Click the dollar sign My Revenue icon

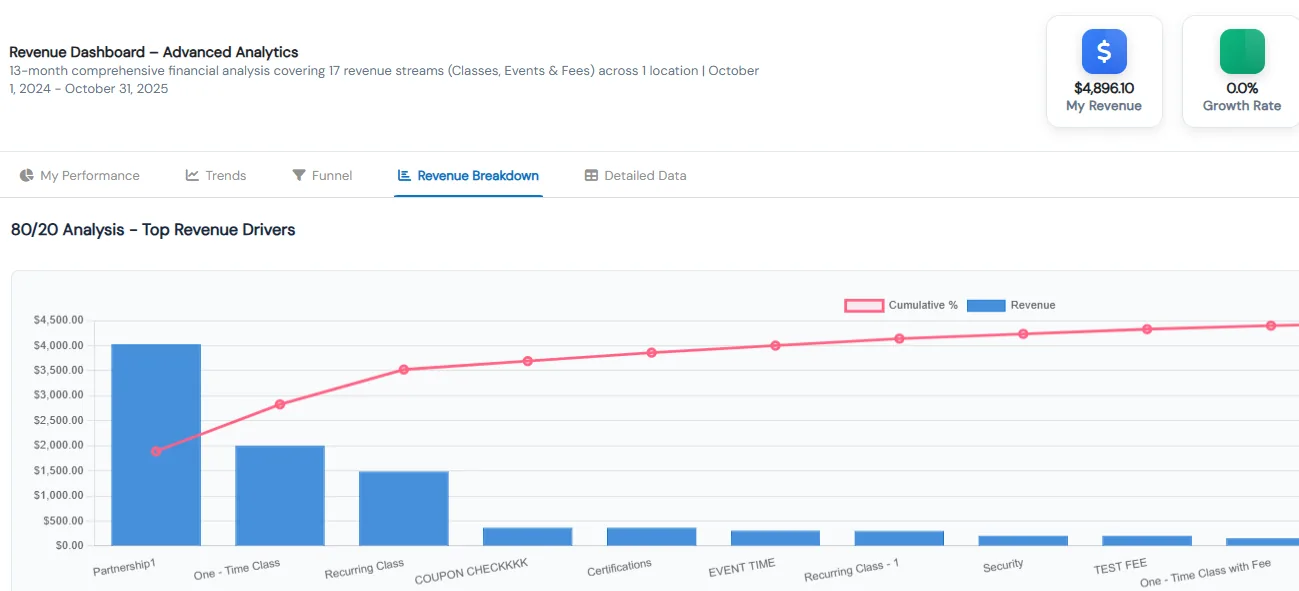1104,51
